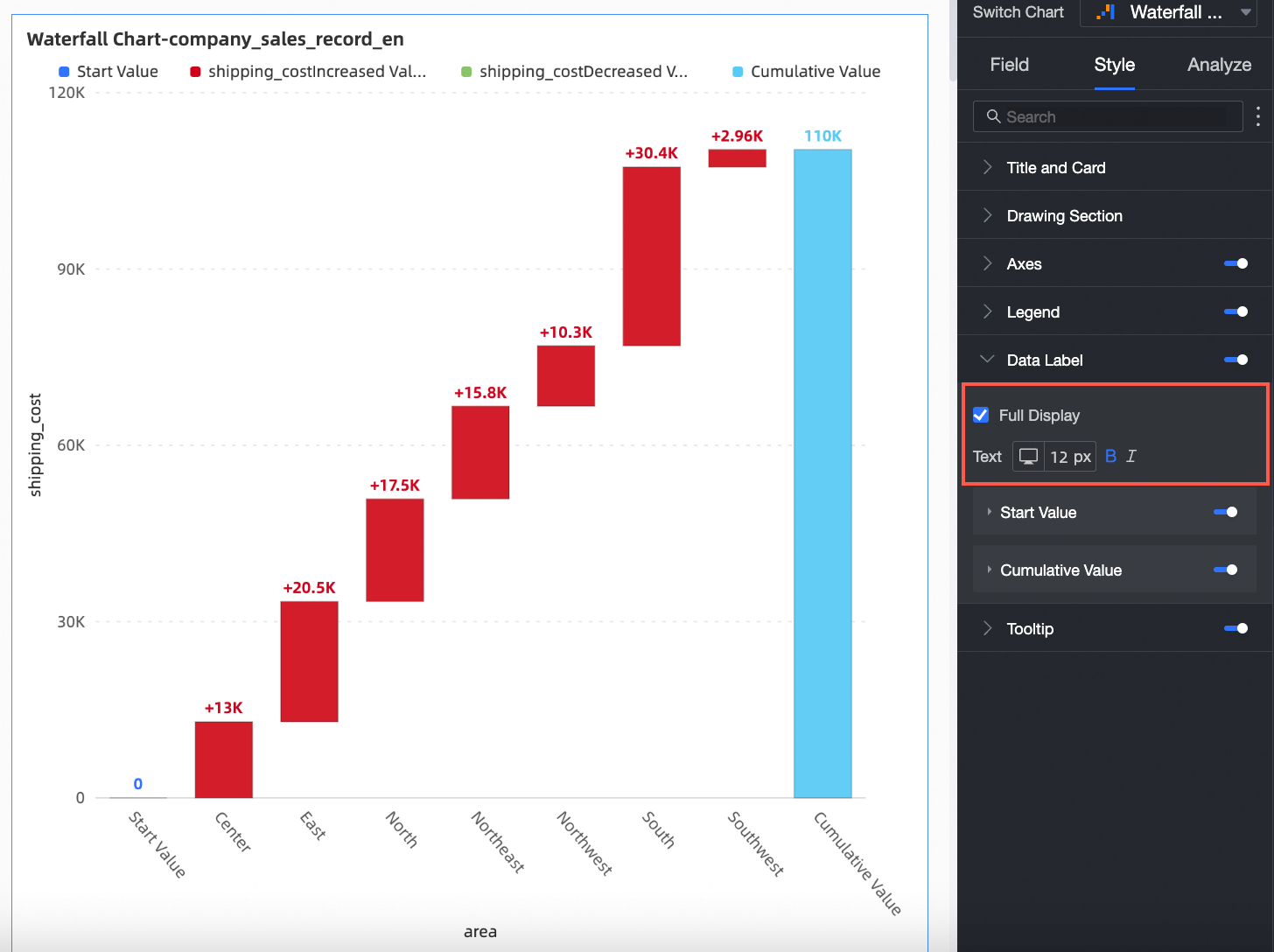Click the '120K' y-axis tick label
1274x952 pixels.
point(66,93)
